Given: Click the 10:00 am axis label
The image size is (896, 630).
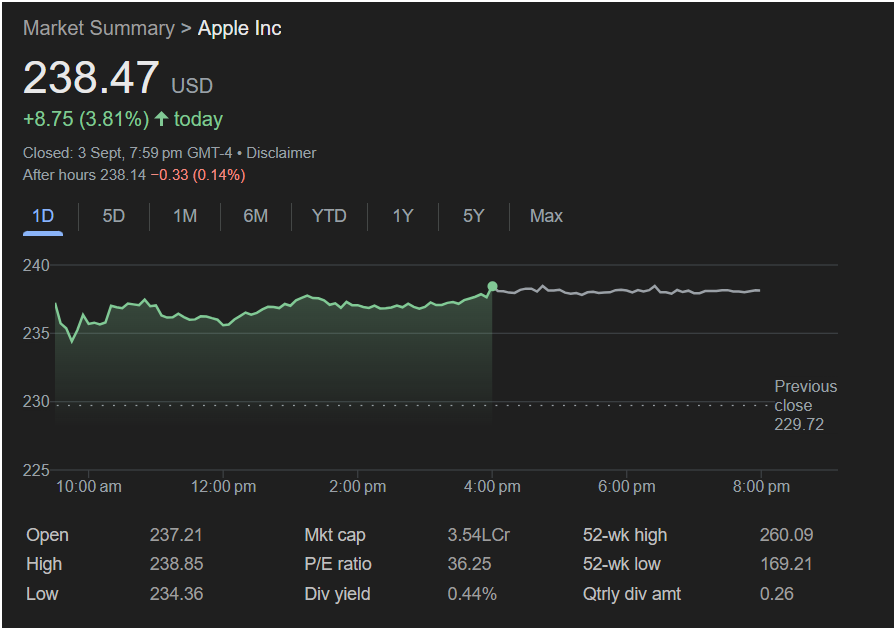Looking at the screenshot, I should tap(89, 487).
